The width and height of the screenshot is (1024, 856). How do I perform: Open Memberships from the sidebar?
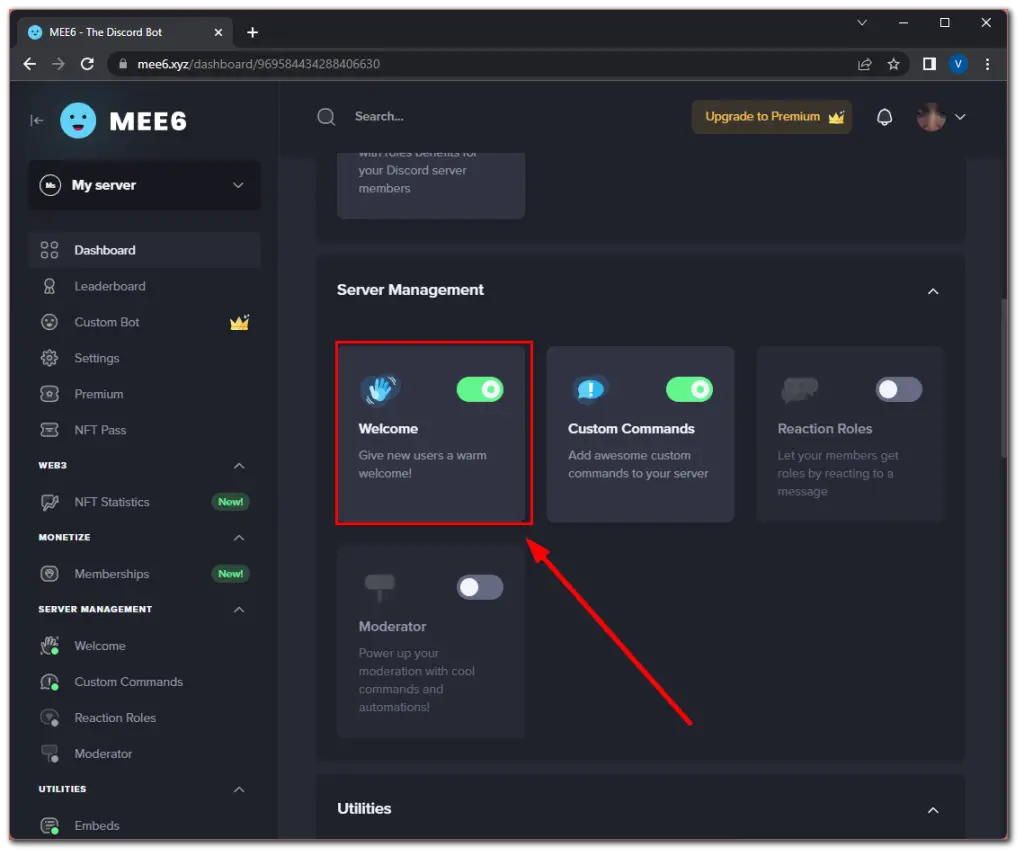click(x=114, y=573)
